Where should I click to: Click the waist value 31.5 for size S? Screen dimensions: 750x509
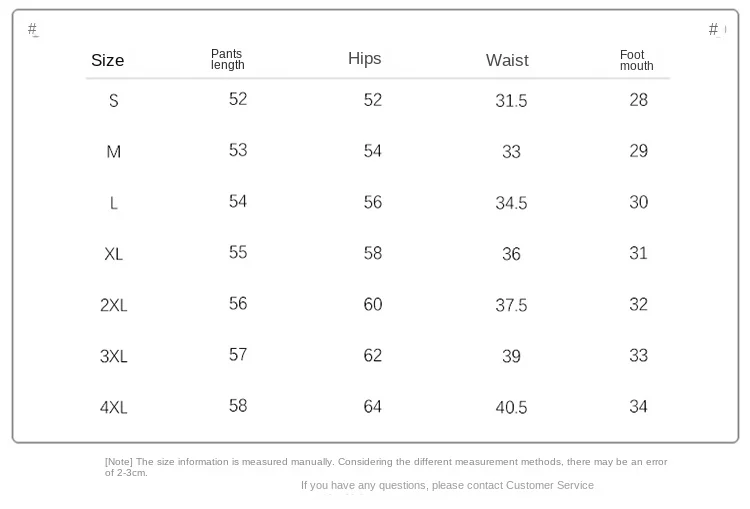point(511,101)
